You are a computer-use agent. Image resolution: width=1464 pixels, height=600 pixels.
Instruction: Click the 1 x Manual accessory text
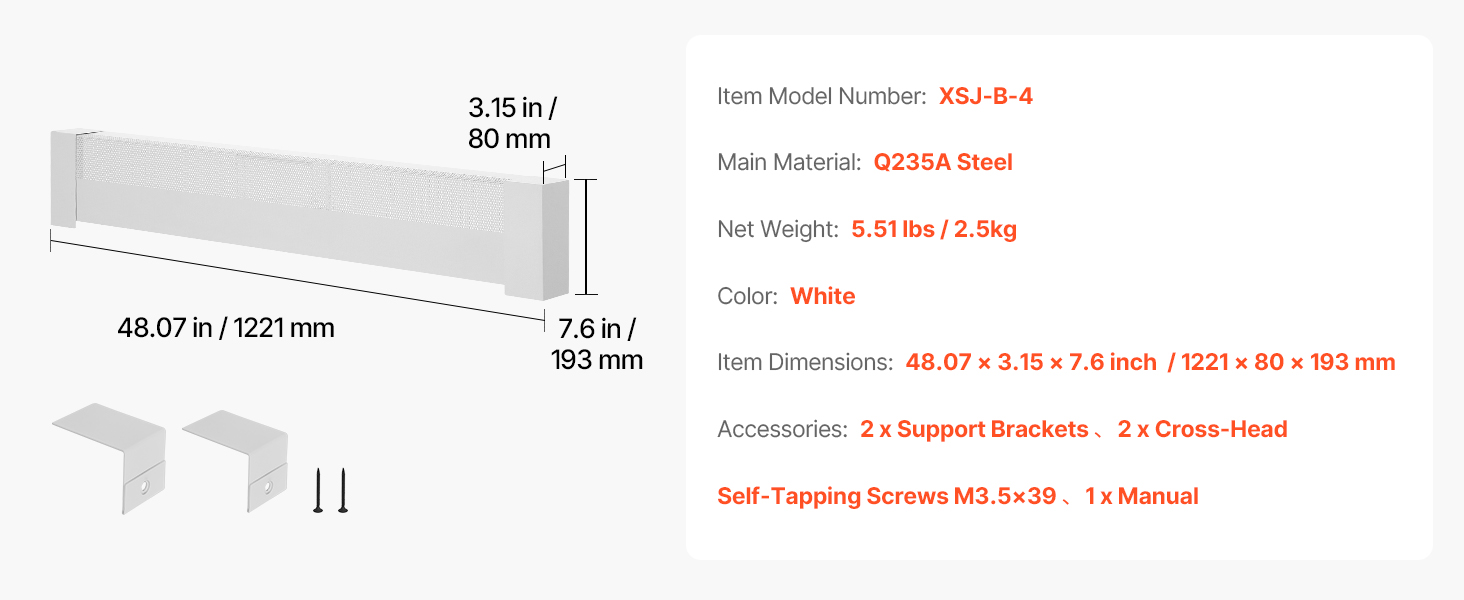click(x=1141, y=496)
